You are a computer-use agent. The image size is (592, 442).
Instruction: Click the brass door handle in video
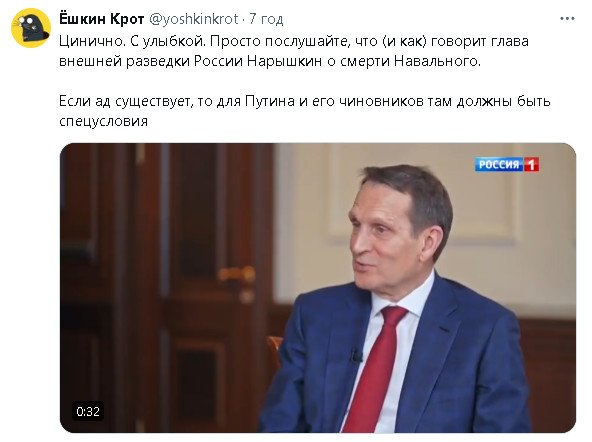(x=237, y=274)
